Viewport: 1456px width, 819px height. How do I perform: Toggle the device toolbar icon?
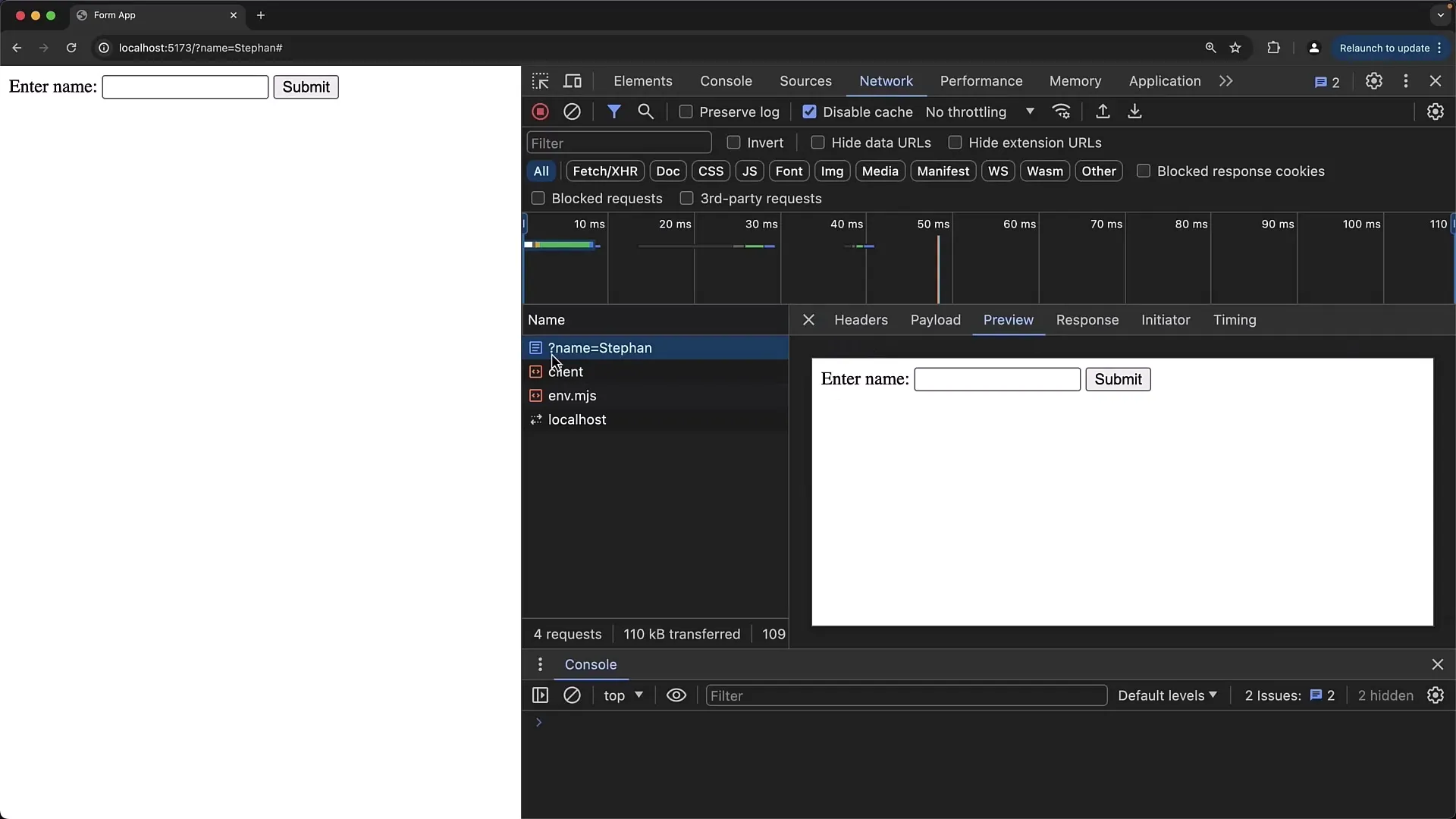click(x=573, y=81)
